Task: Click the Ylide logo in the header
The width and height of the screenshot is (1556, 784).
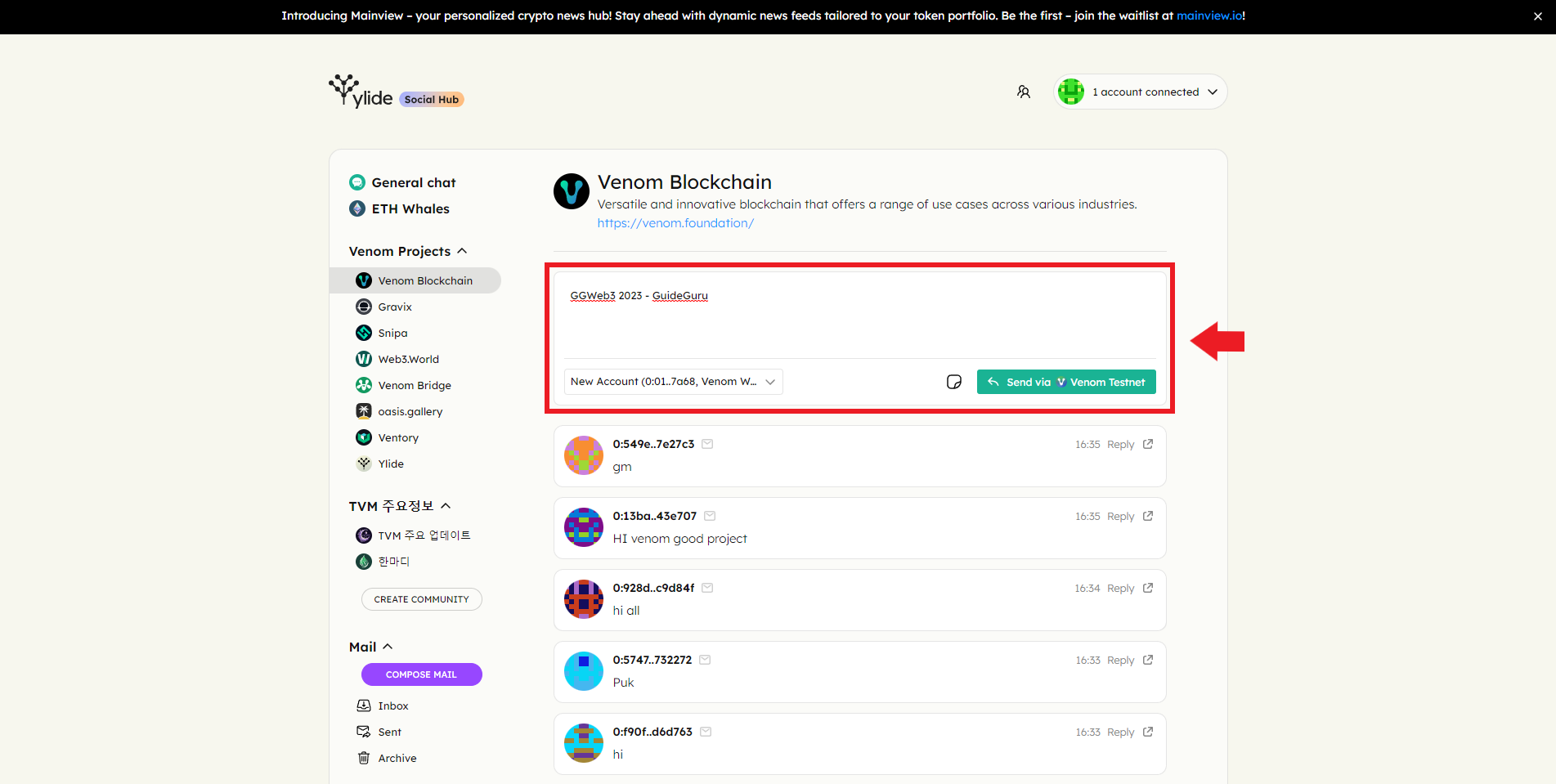Action: point(361,92)
